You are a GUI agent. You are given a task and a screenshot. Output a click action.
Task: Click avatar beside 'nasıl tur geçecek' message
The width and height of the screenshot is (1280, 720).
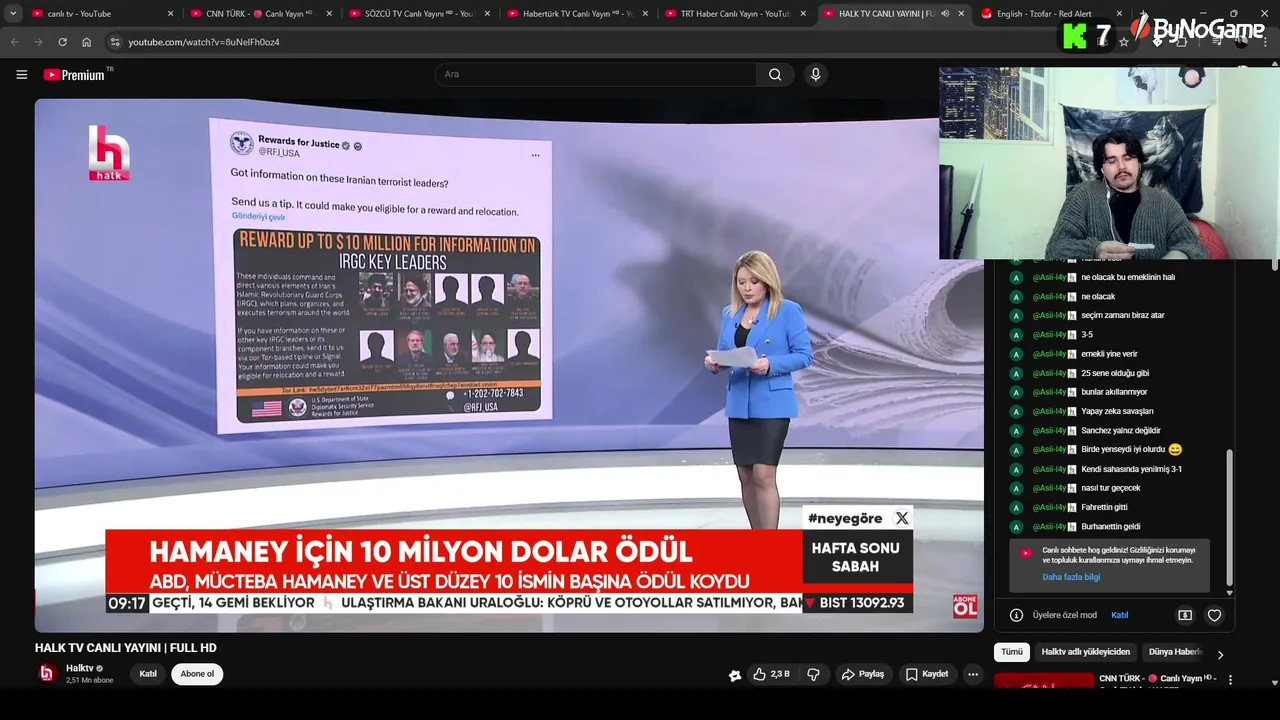tap(1016, 488)
